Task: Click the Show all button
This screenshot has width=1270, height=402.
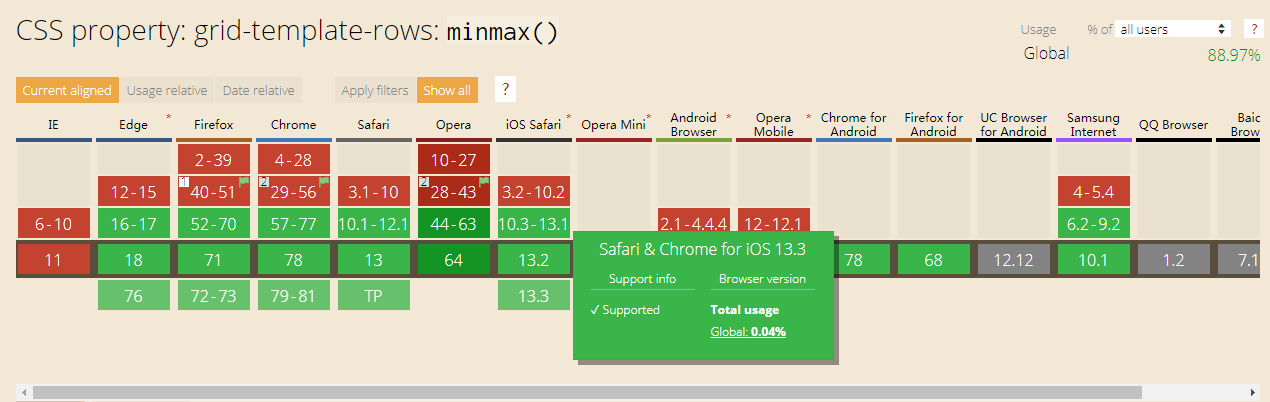Action: point(447,90)
